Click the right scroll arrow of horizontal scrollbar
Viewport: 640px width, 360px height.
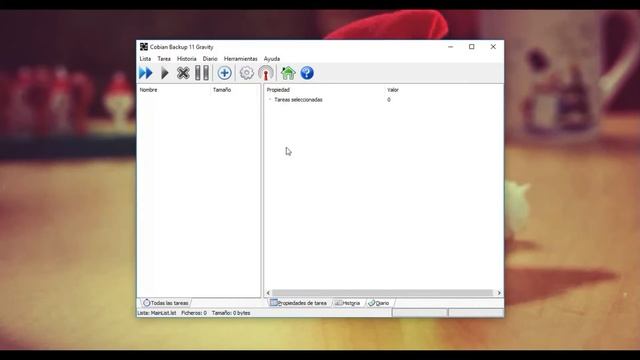(499, 293)
